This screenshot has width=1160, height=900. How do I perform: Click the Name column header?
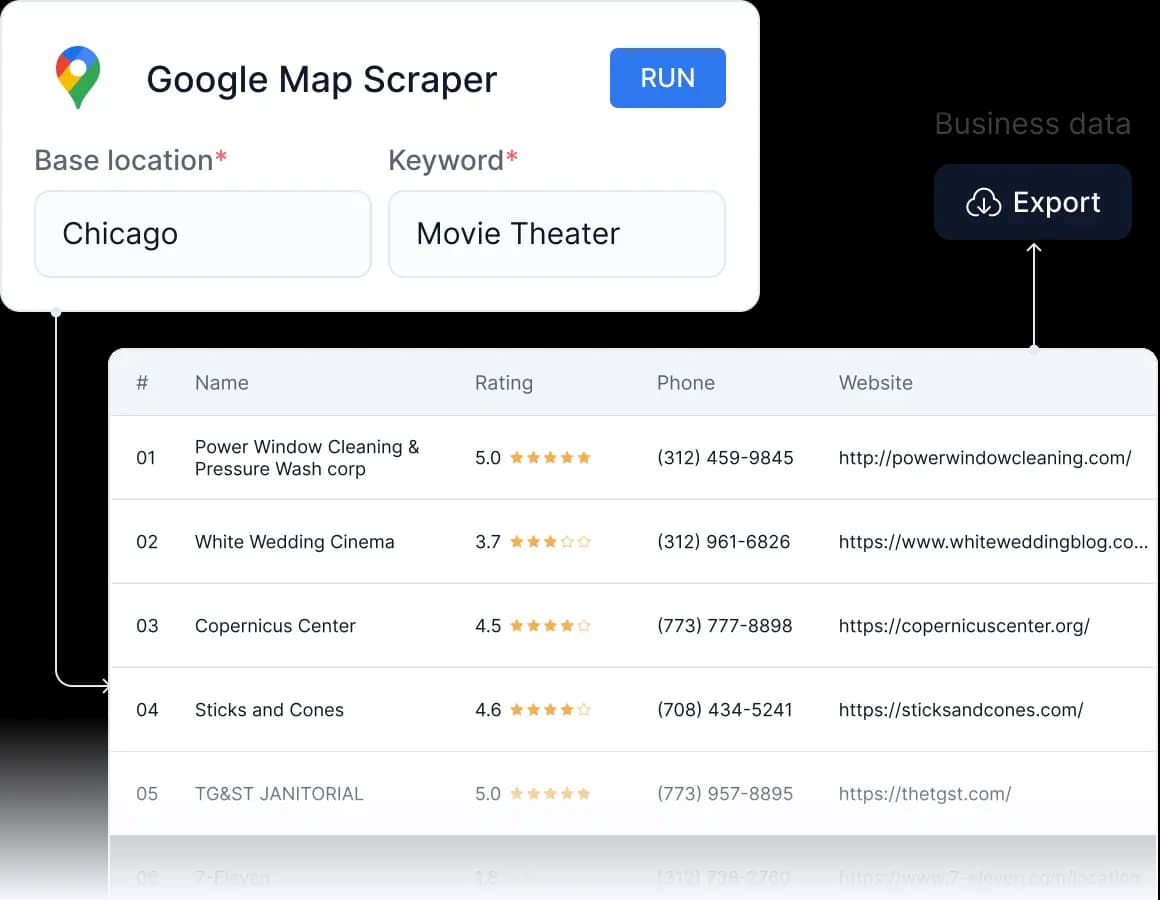[222, 382]
